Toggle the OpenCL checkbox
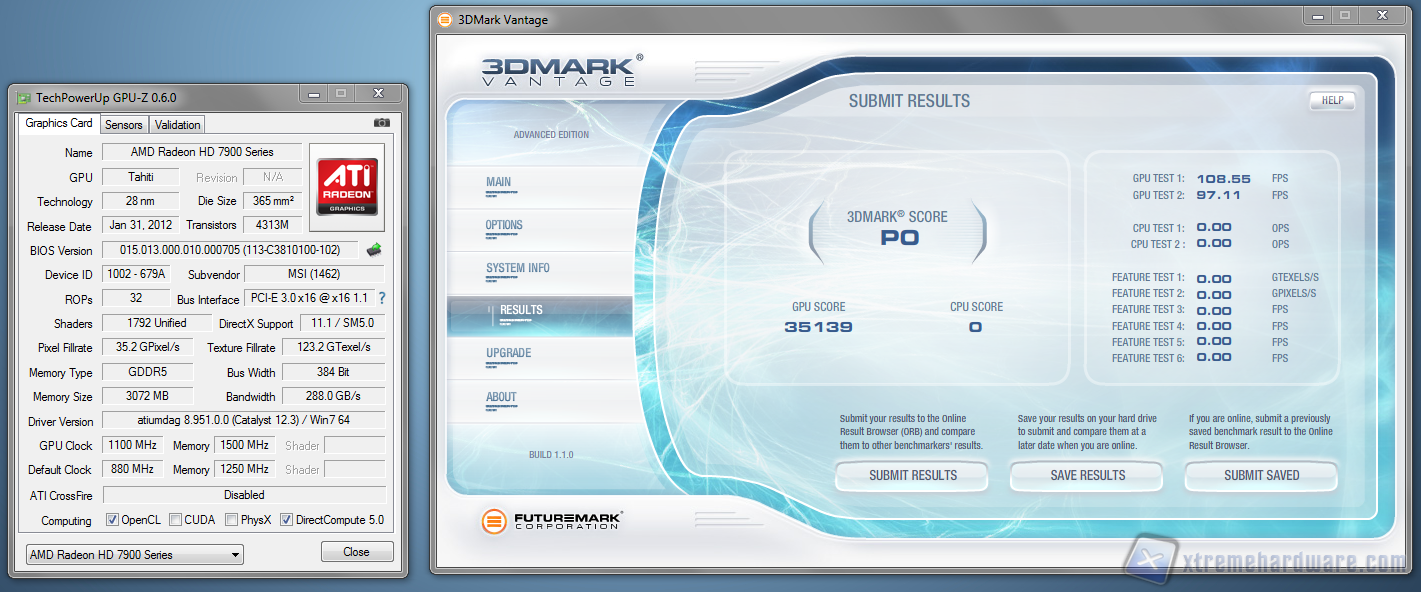Screen dimensions: 1421x592 113,520
